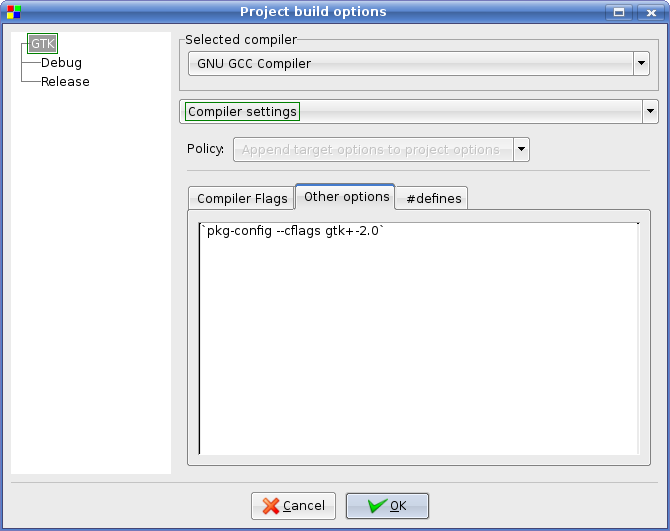Click the Project build options title bar
Screen dimensions: 670x531
(x=312, y=12)
